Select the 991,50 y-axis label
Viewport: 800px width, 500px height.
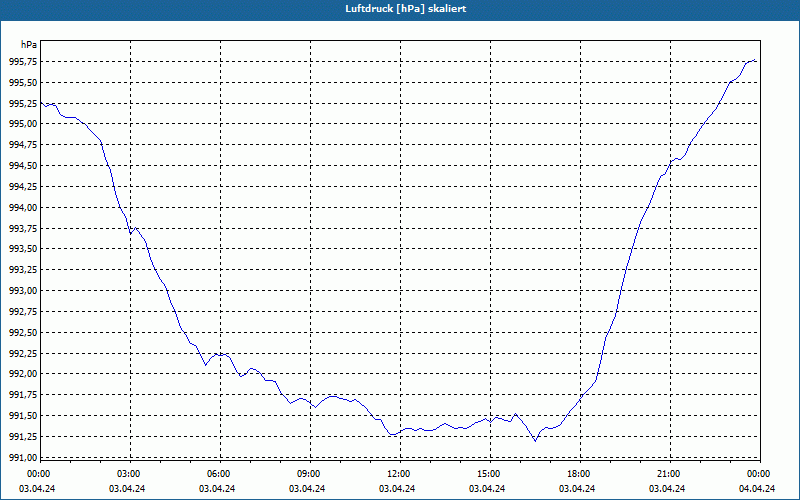(x=23, y=416)
